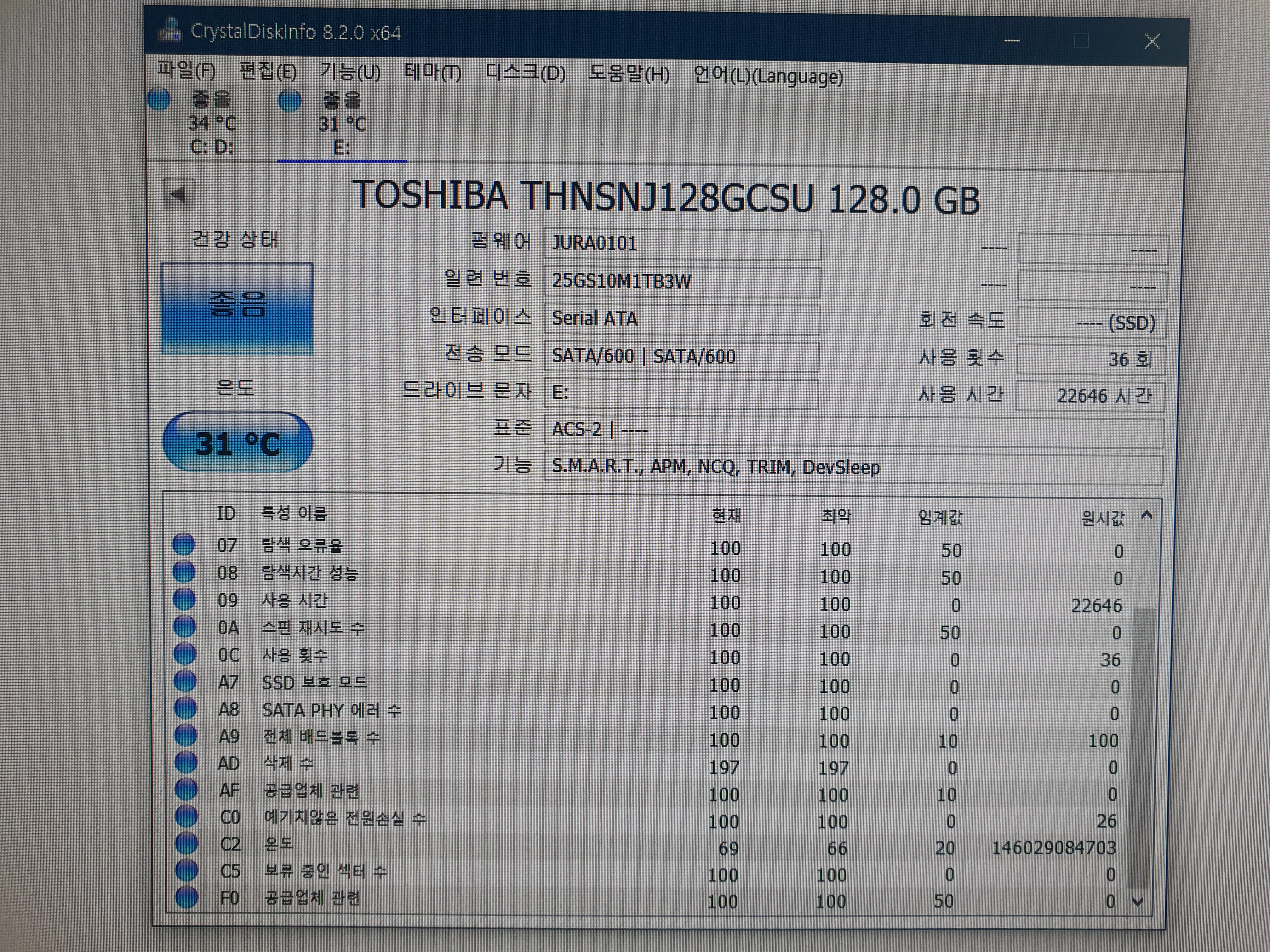Screen dimensions: 1270x952
Task: Open the 파일(F) menu
Action: (x=186, y=71)
